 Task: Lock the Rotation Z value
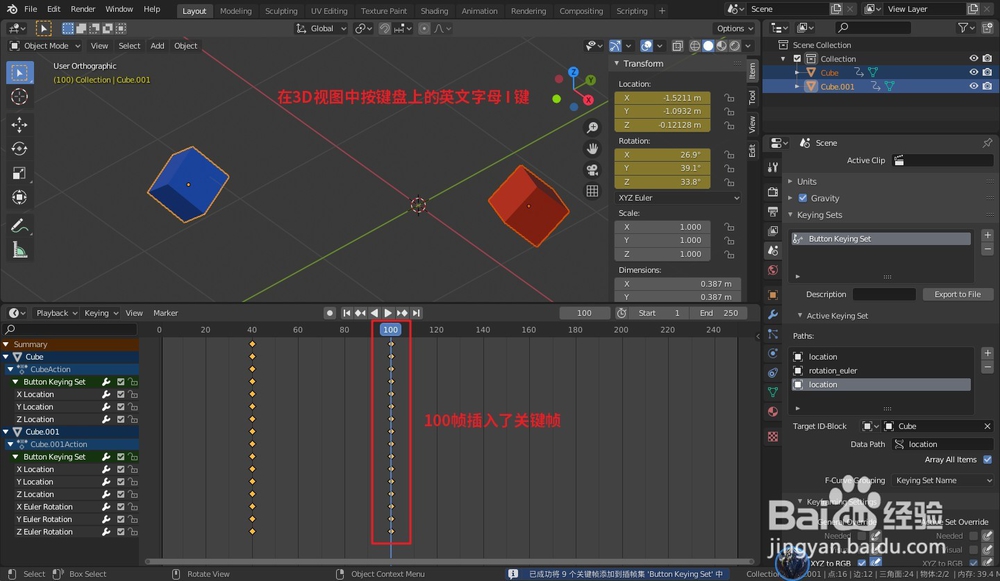[x=729, y=182]
